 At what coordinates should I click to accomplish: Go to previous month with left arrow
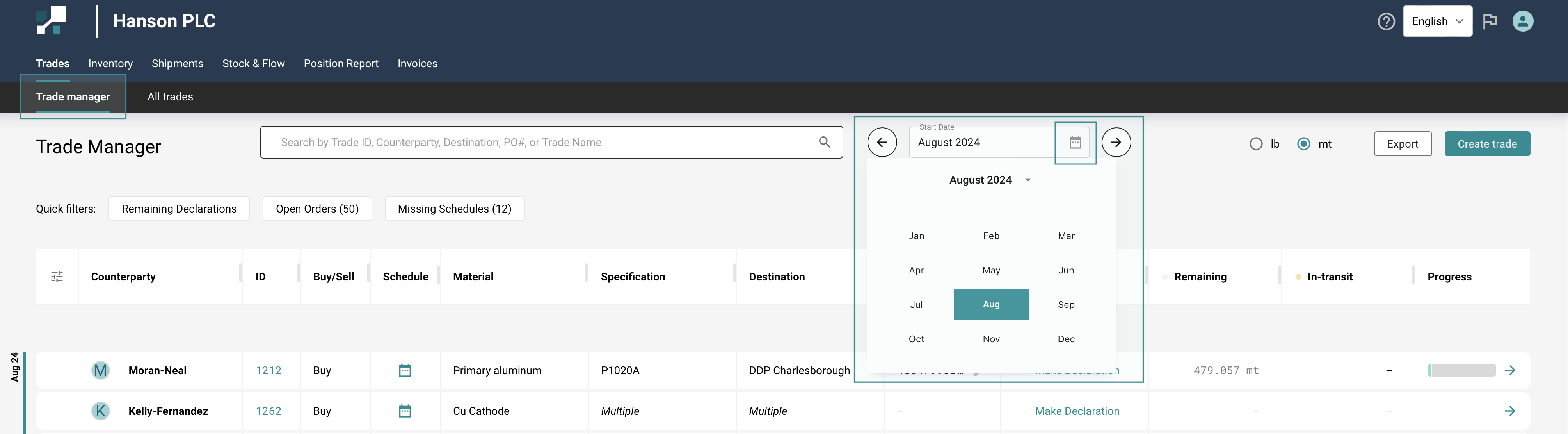point(882,143)
